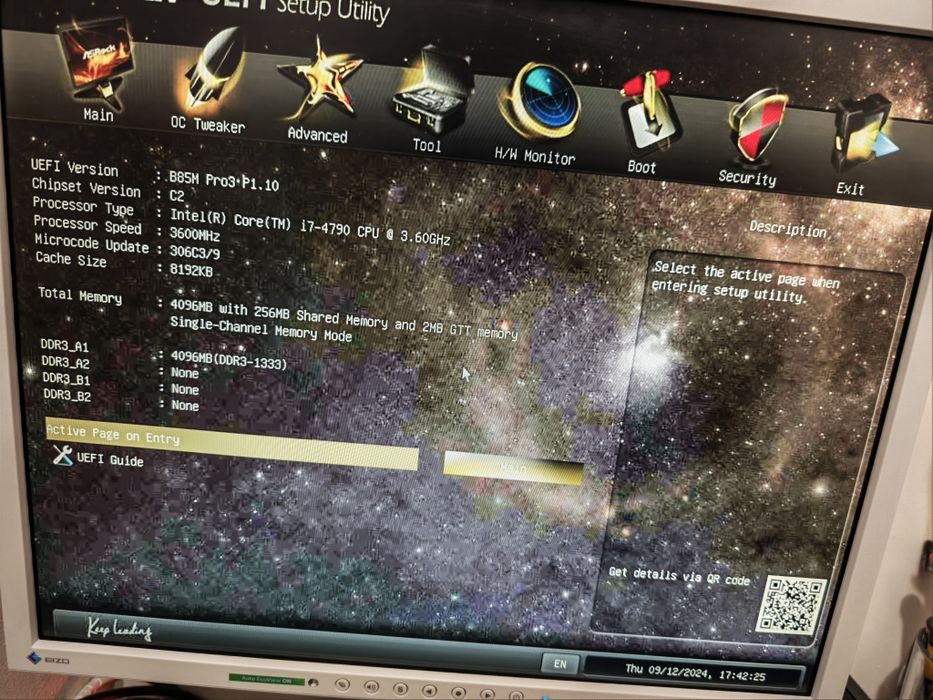
Task: Open the Tool toolbox icon
Action: [431, 92]
